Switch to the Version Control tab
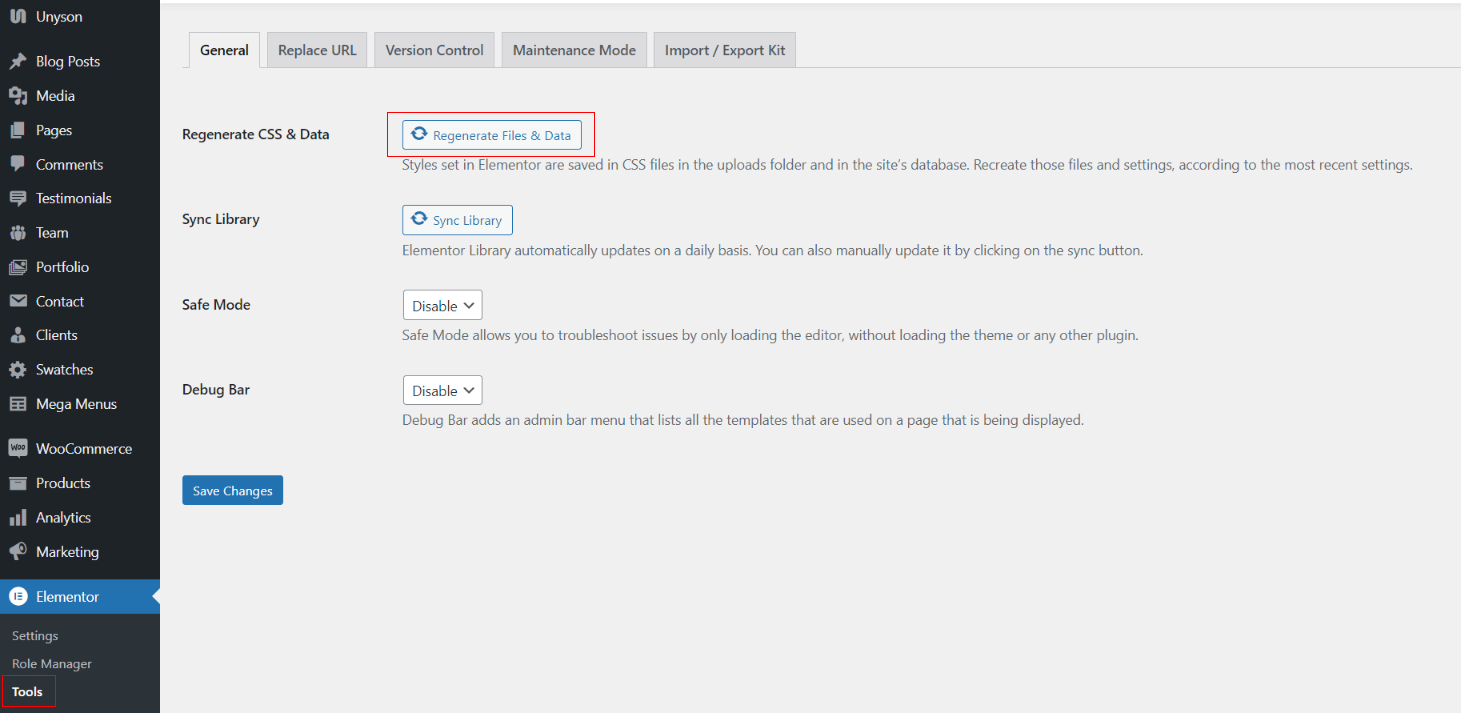This screenshot has width=1461, height=713. click(x=434, y=50)
